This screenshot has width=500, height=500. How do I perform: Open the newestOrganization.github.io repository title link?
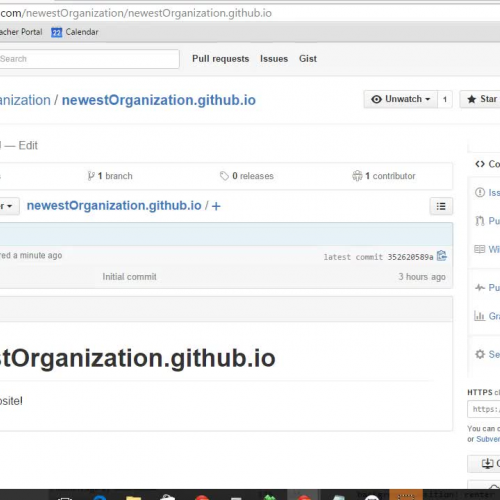point(159,100)
